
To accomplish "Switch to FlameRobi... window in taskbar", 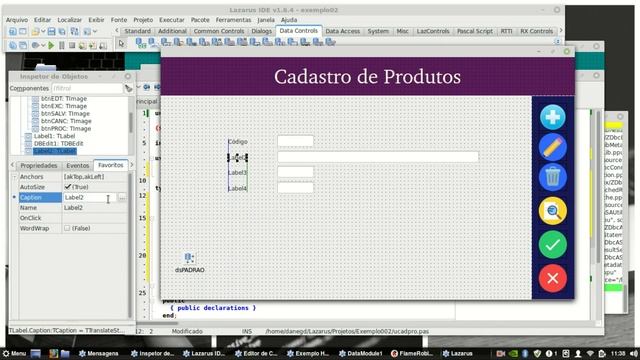I will [x=411, y=353].
